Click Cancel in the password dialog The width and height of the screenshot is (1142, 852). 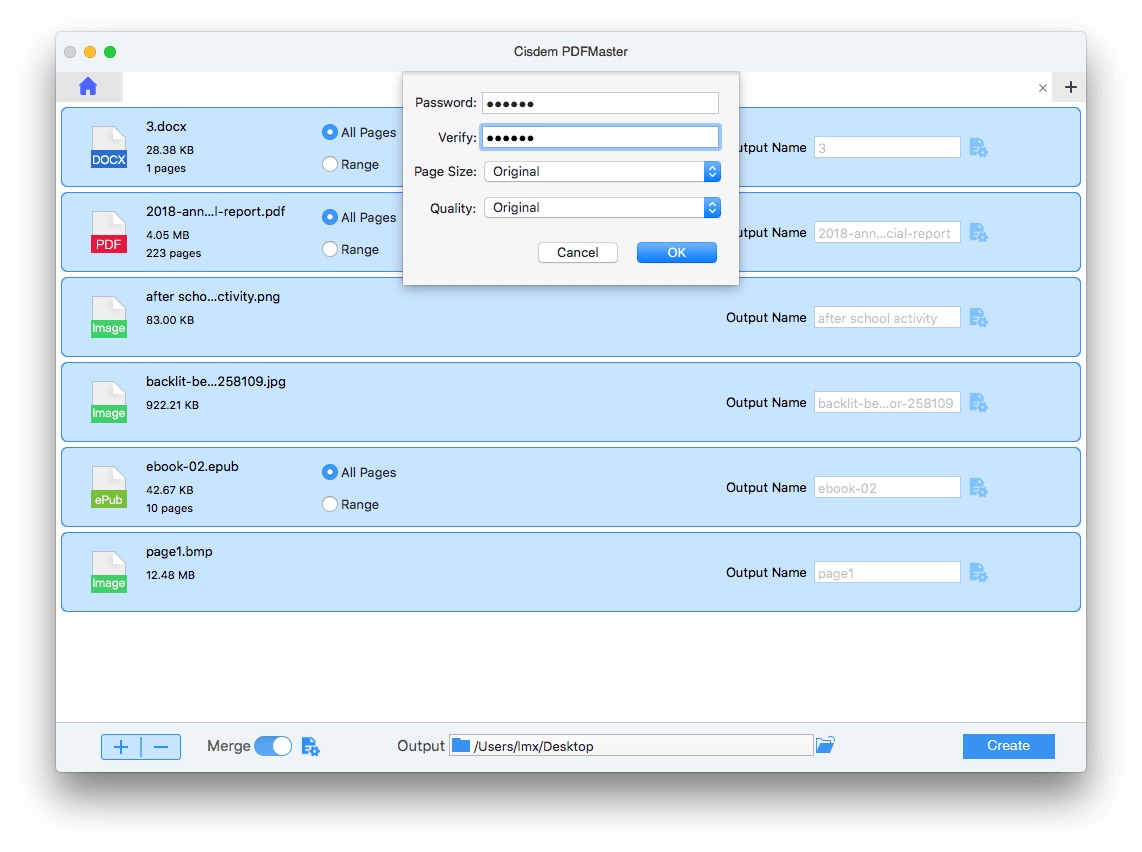578,253
